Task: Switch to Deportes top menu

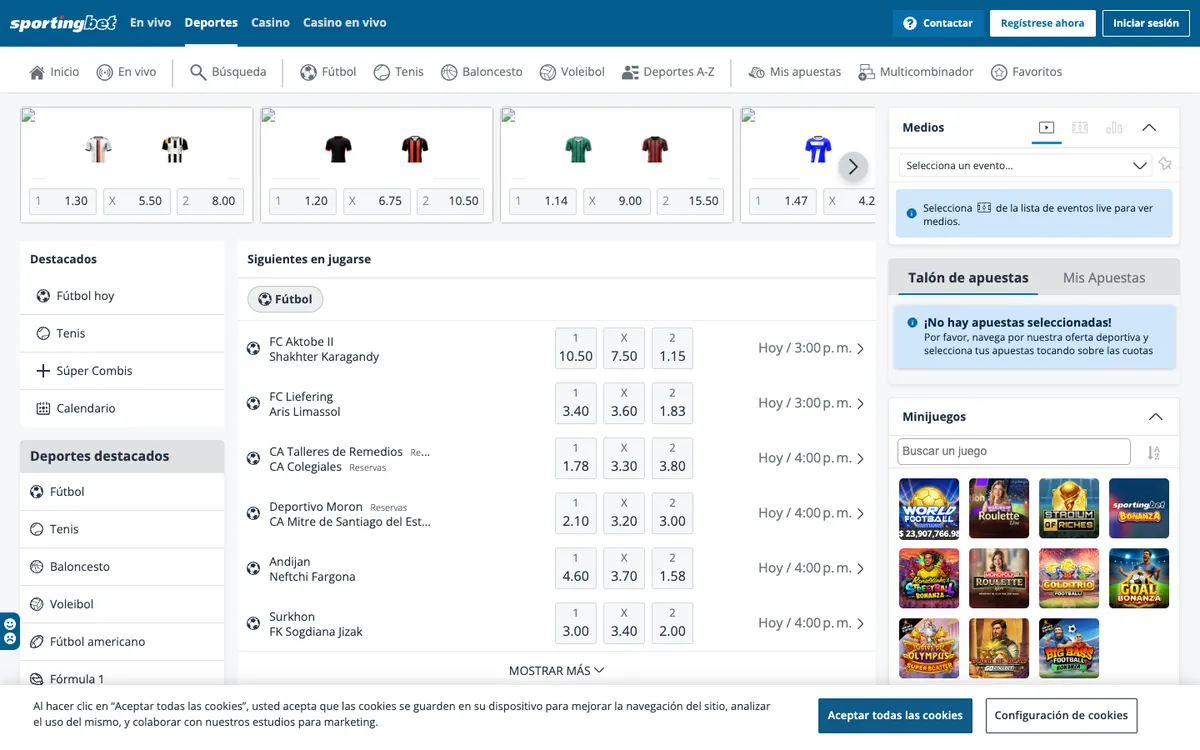Action: [x=211, y=23]
